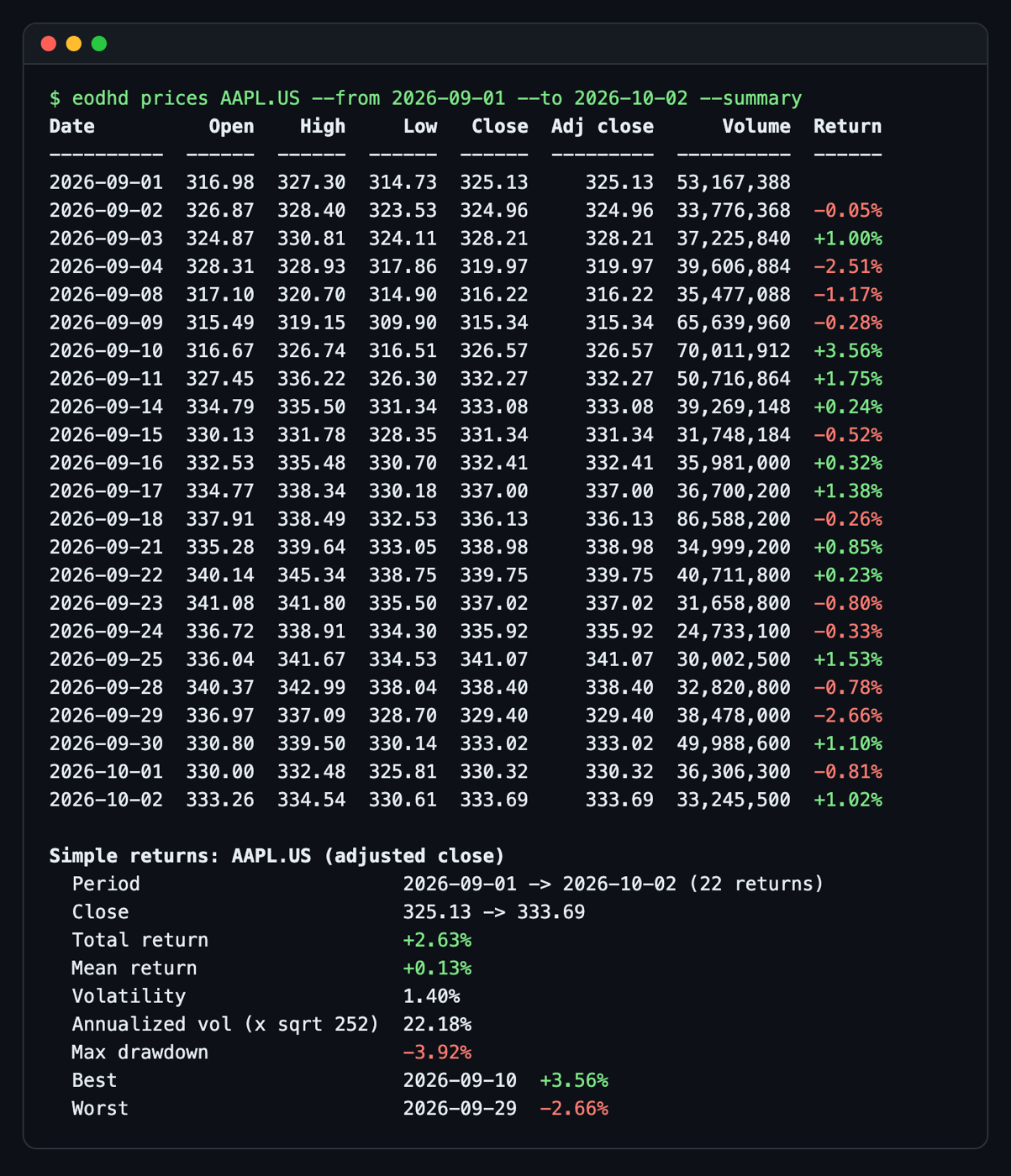Click the eodhd prices command line
Viewport: 1011px width, 1176px height.
[425, 98]
